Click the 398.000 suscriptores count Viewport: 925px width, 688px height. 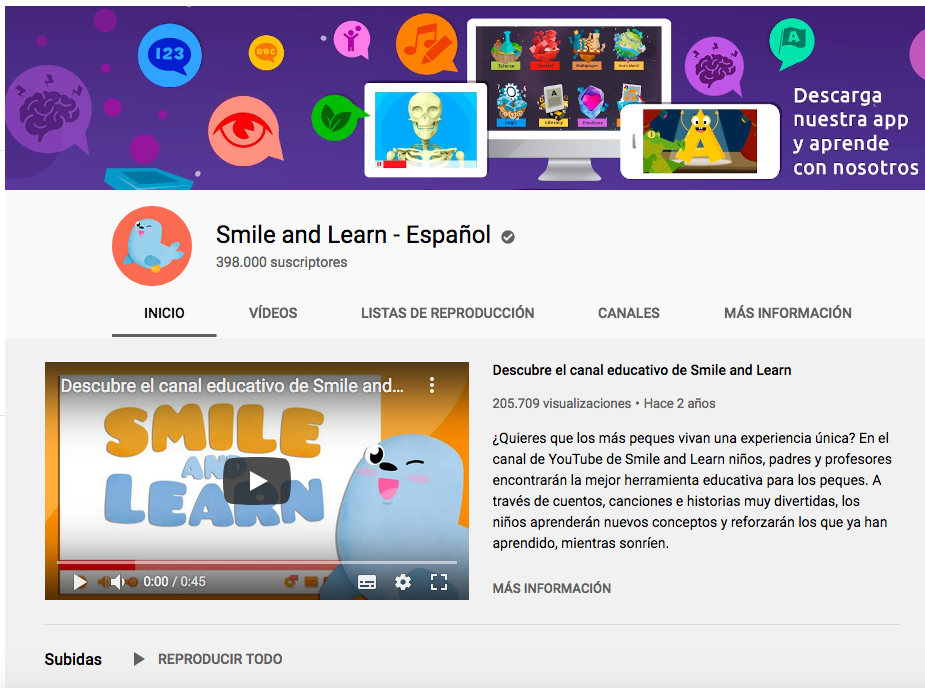pos(281,262)
